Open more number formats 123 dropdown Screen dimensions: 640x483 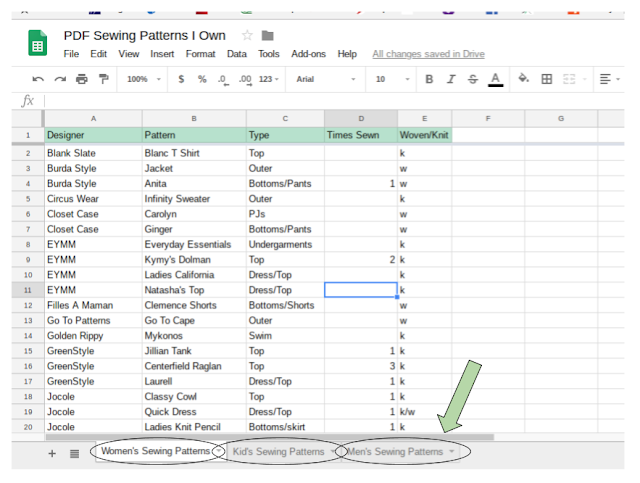269,79
